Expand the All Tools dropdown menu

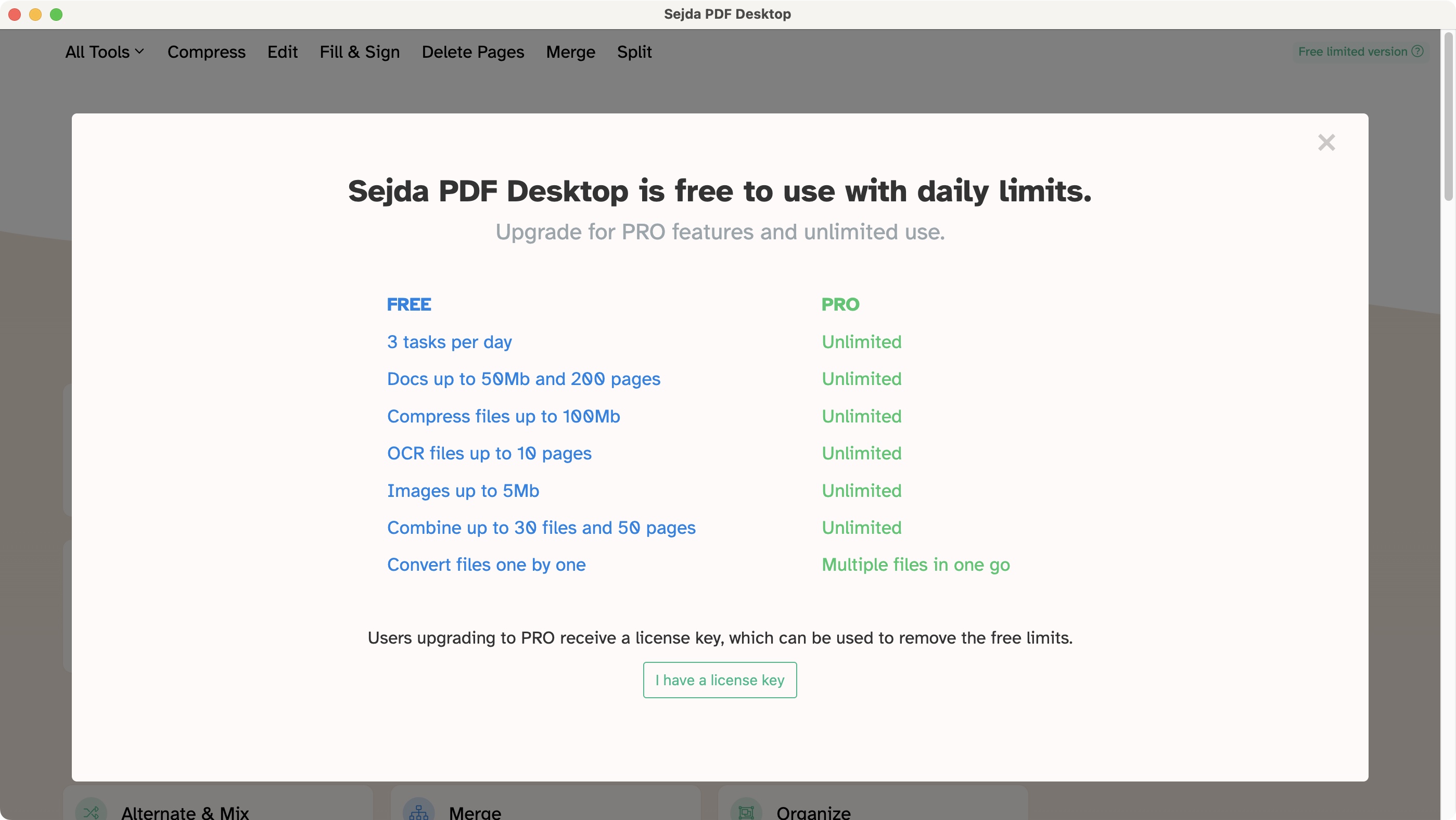tap(104, 52)
